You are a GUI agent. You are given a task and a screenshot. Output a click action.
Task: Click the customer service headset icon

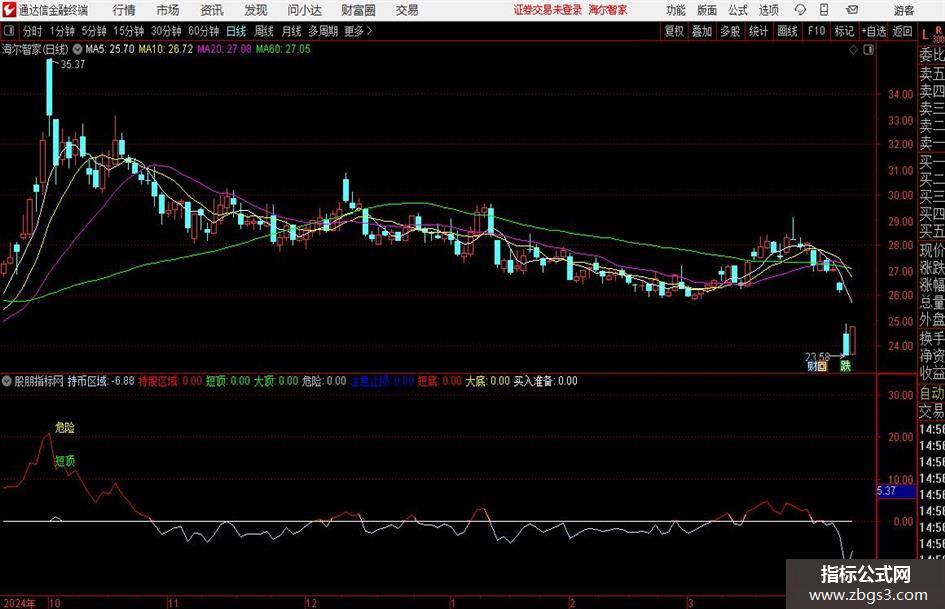pos(800,10)
